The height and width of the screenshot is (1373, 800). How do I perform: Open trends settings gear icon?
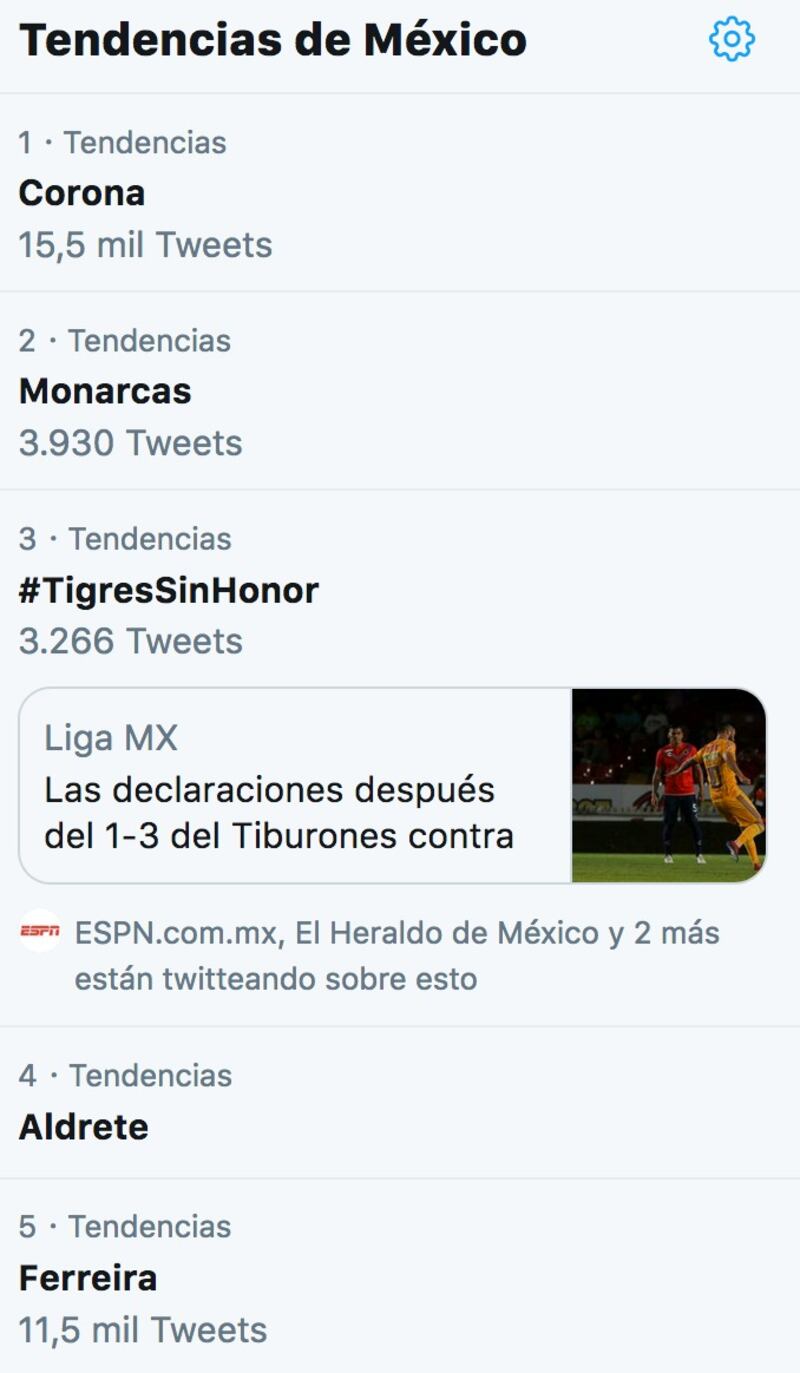click(x=732, y=39)
